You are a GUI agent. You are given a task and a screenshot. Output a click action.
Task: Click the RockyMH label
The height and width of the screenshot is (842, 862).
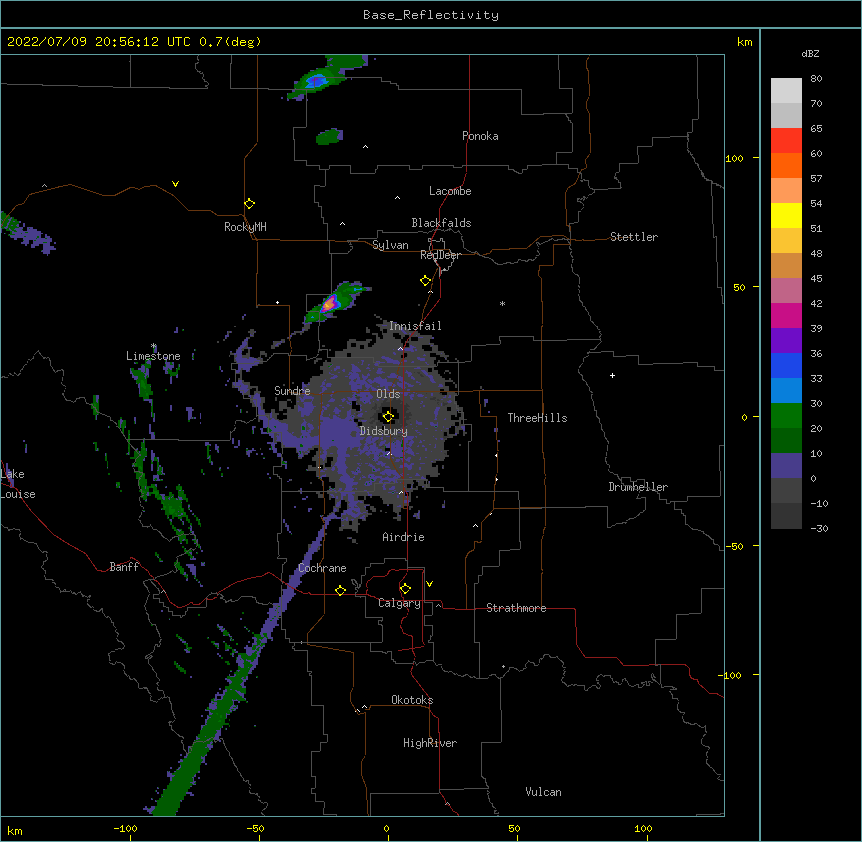245,227
